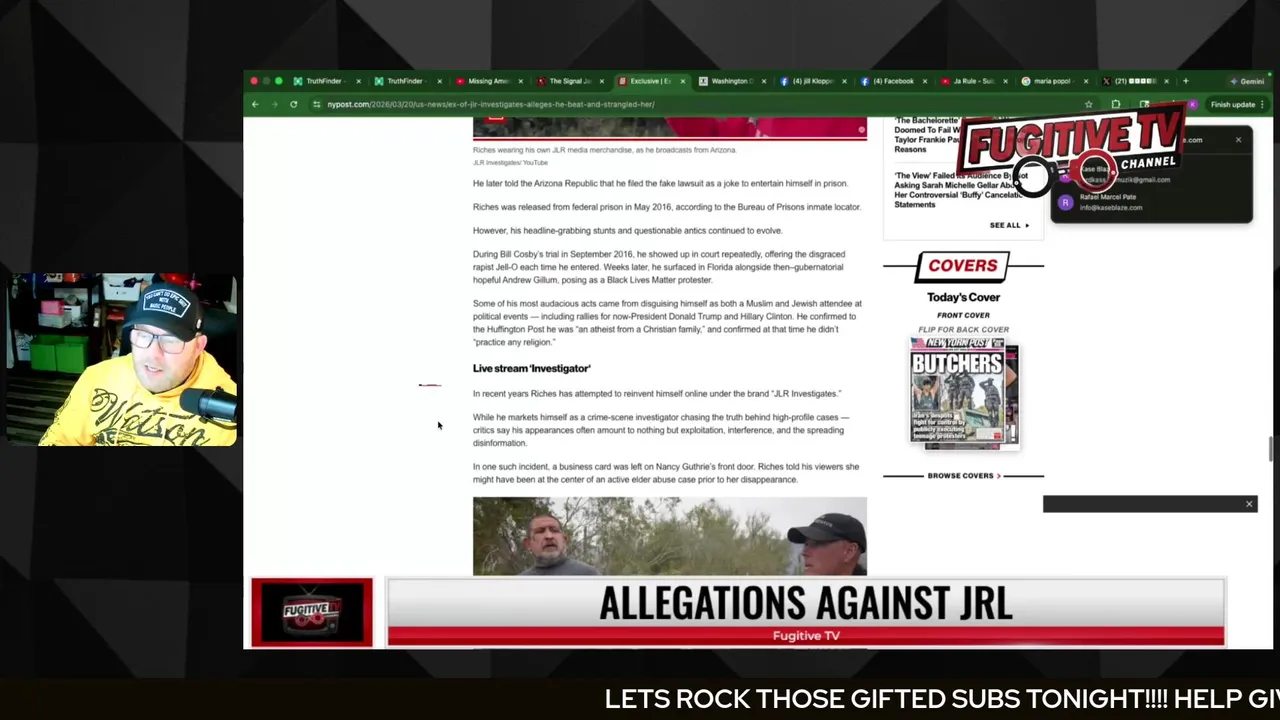Close the Exclusive NY Post tab
Image resolution: width=1280 pixels, height=720 pixels.
tap(682, 81)
